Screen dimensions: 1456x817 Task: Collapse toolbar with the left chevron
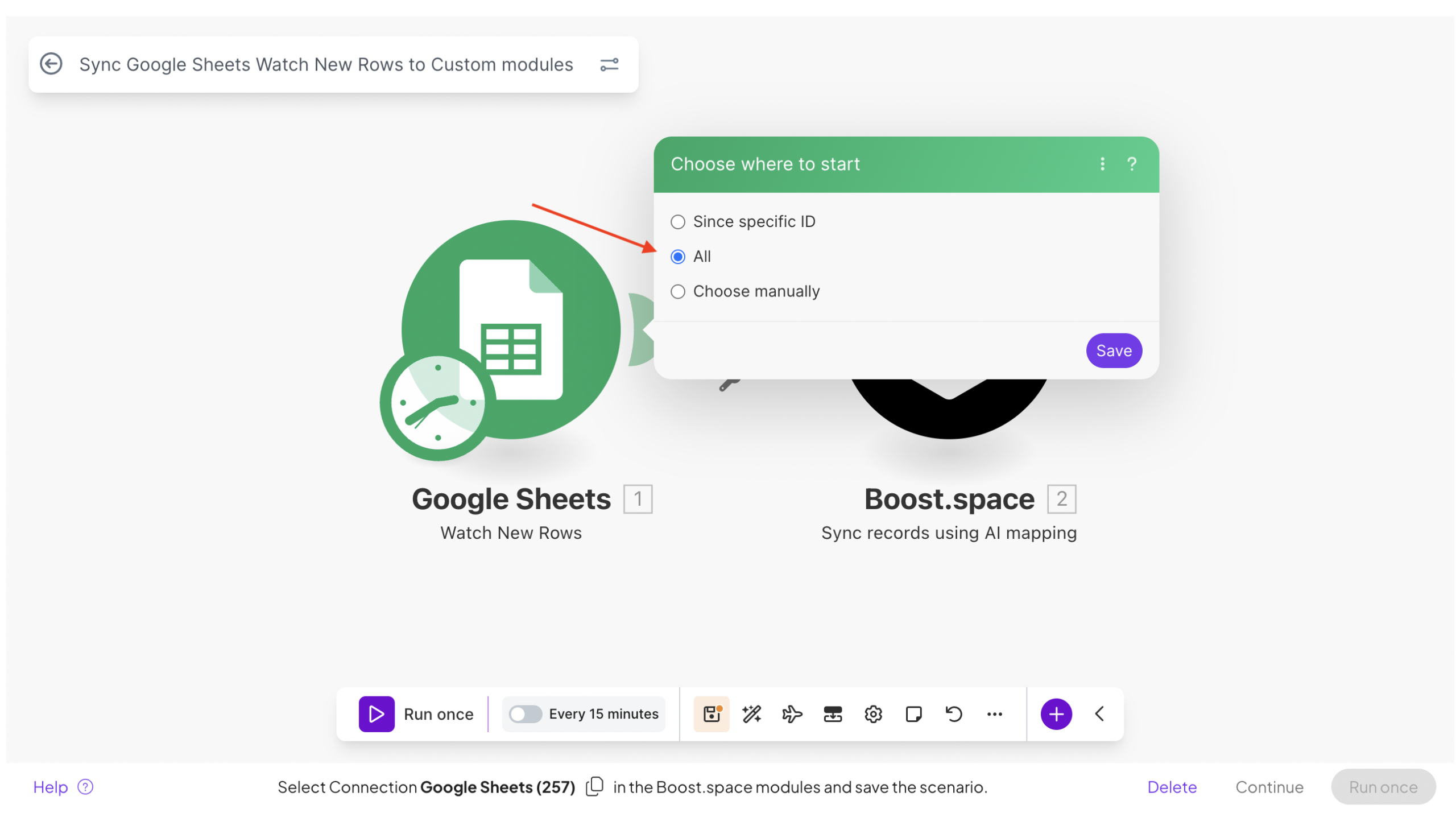coord(1099,713)
